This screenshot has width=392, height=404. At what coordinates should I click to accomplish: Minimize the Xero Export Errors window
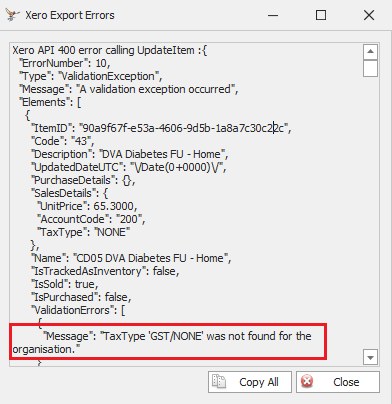point(273,15)
